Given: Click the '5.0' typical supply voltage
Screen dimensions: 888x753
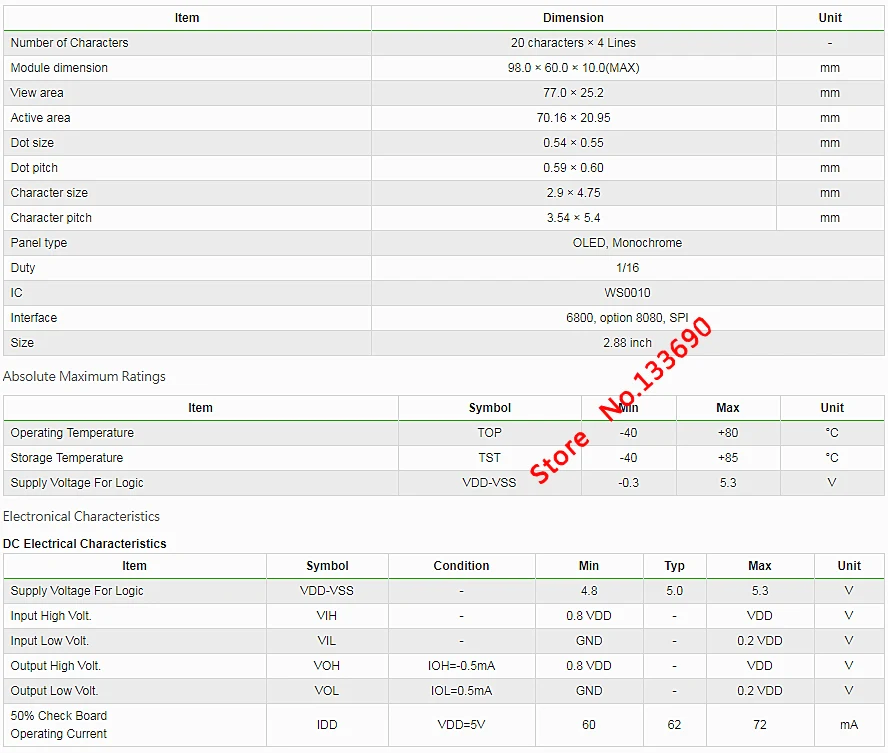Looking at the screenshot, I should [674, 591].
